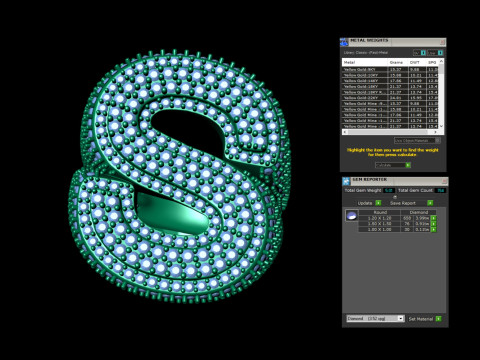Click the metal list's vertical scrollbar down arrow
The height and width of the screenshot is (360, 480).
(x=441, y=126)
